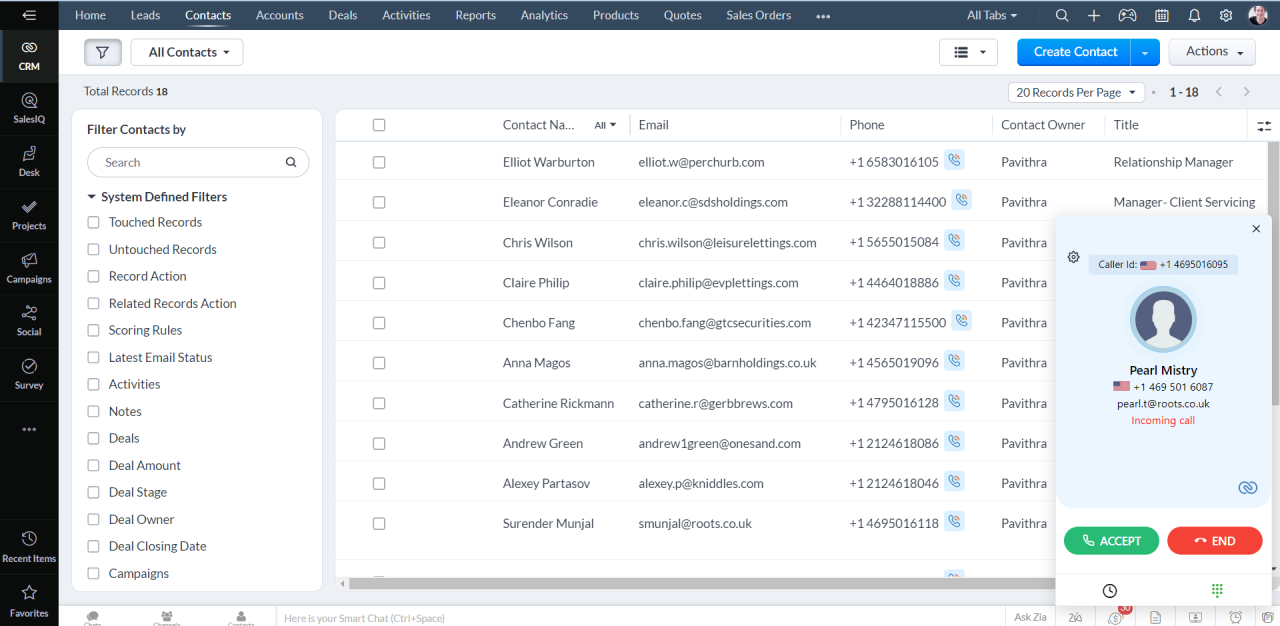1280x626 pixels.
Task: Accept the incoming call from Pearl Mistry
Action: 1111,540
